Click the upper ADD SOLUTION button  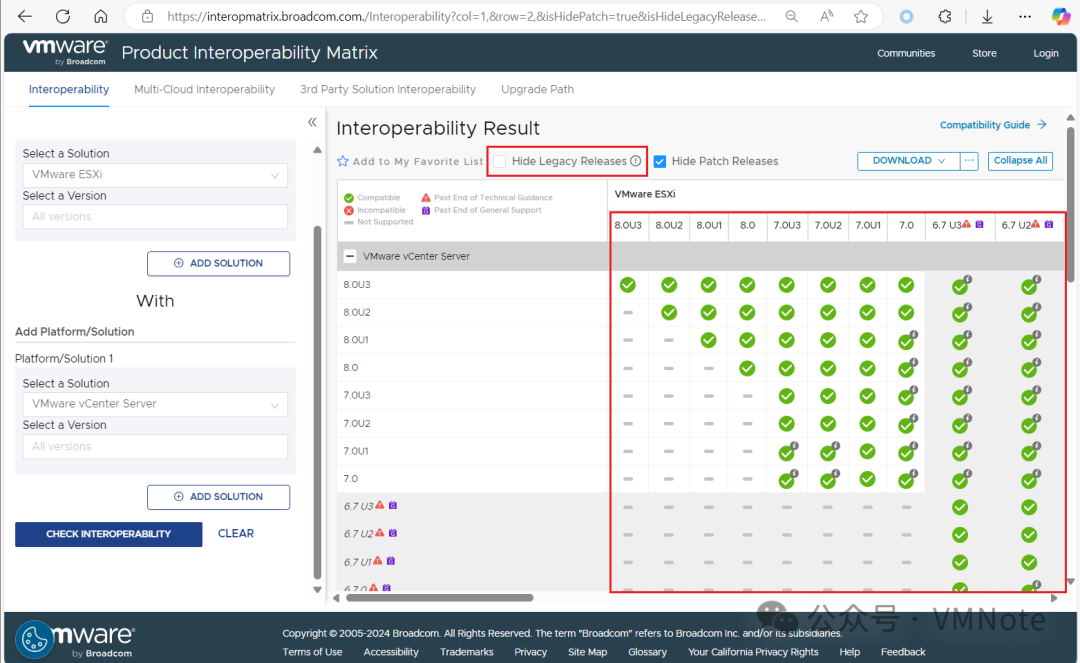coord(218,264)
